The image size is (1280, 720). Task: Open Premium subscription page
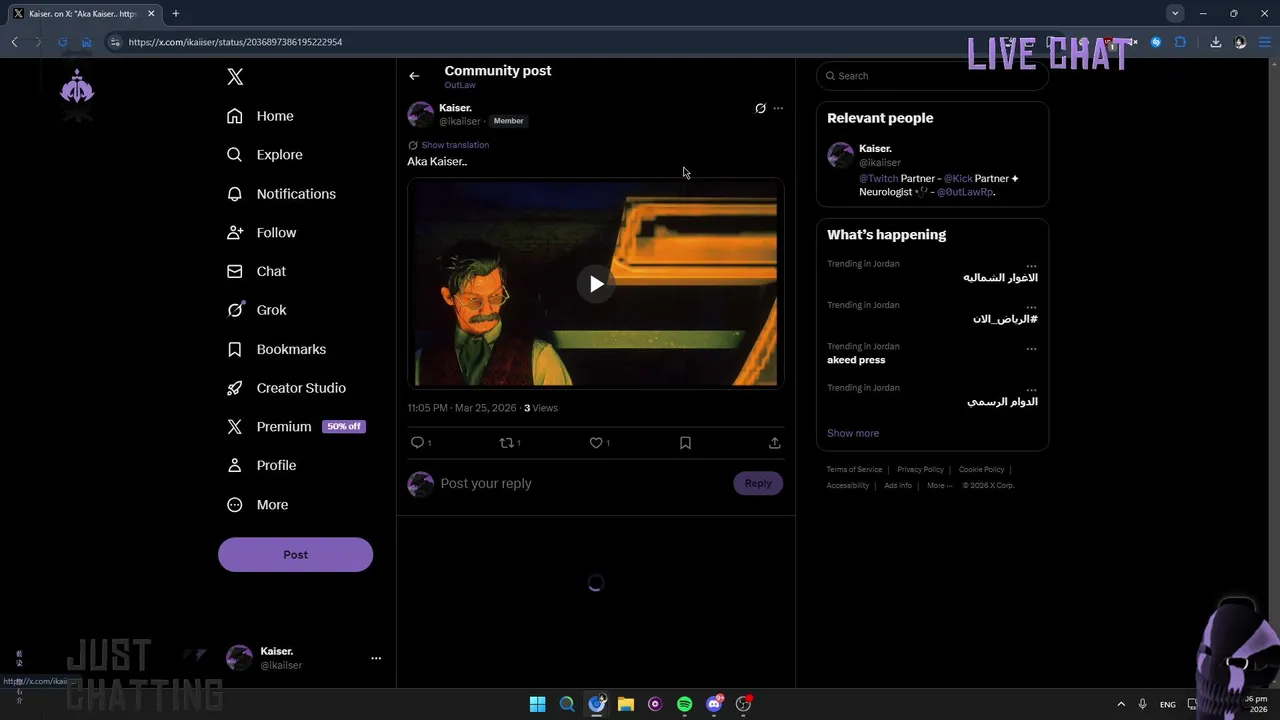pos(269,426)
